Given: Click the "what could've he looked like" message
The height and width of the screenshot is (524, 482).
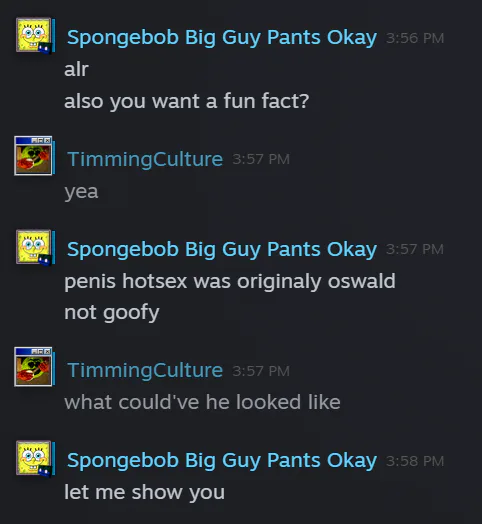Looking at the screenshot, I should tap(202, 402).
